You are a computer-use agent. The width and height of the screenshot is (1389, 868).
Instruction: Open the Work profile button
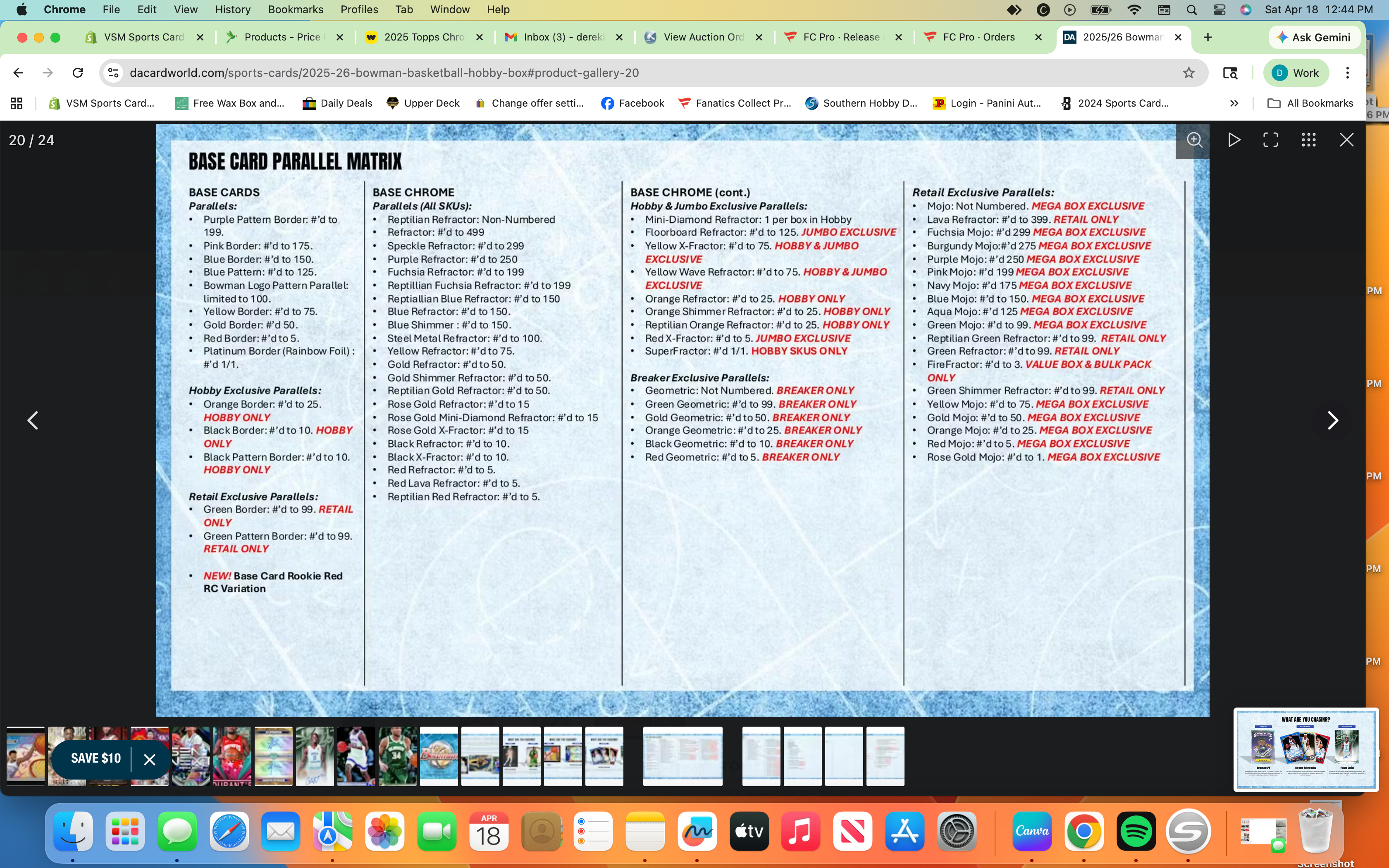coord(1296,73)
